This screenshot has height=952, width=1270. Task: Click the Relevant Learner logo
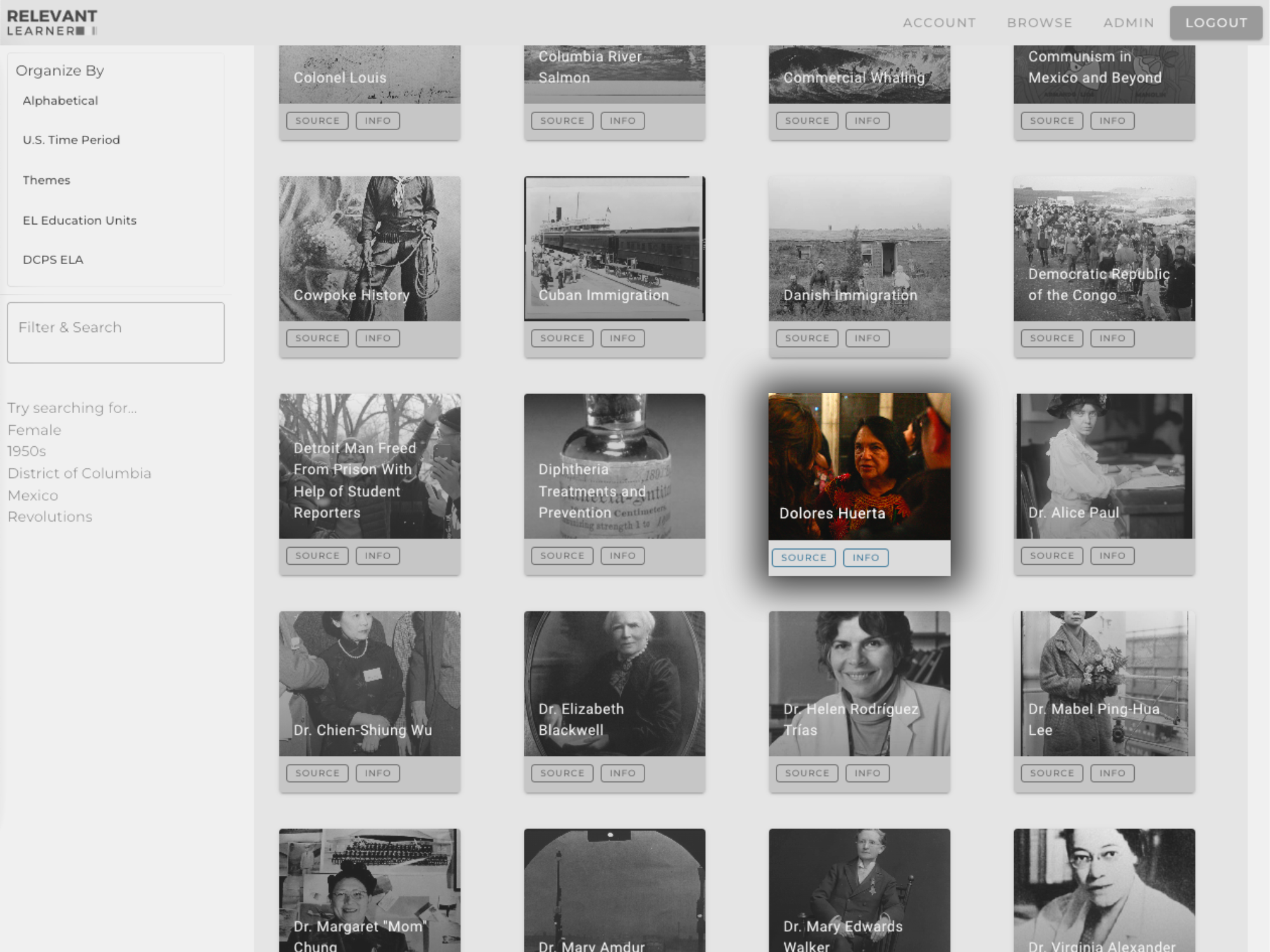(x=52, y=22)
